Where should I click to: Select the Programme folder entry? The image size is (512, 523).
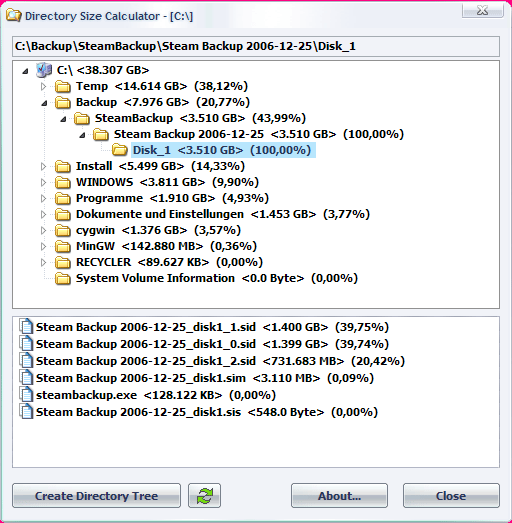tap(172, 198)
